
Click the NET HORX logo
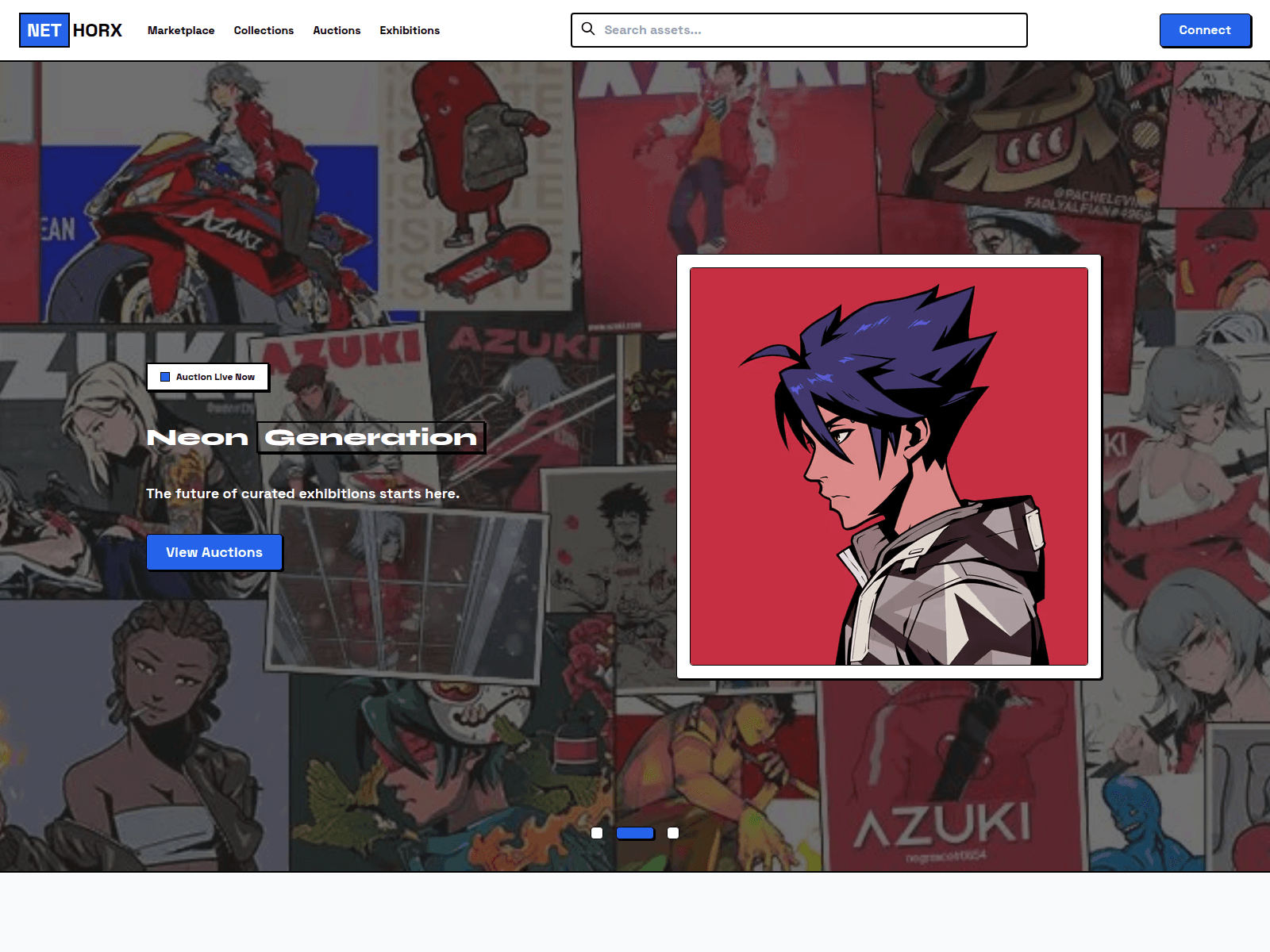click(x=71, y=30)
